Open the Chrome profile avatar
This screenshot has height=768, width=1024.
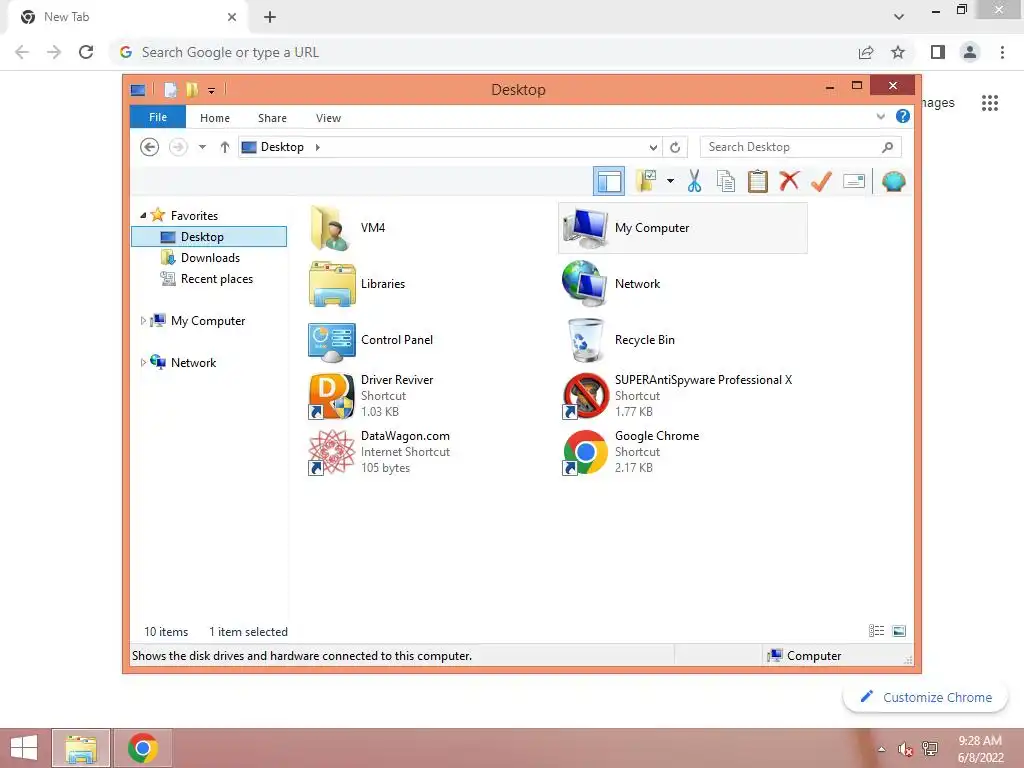click(x=970, y=52)
